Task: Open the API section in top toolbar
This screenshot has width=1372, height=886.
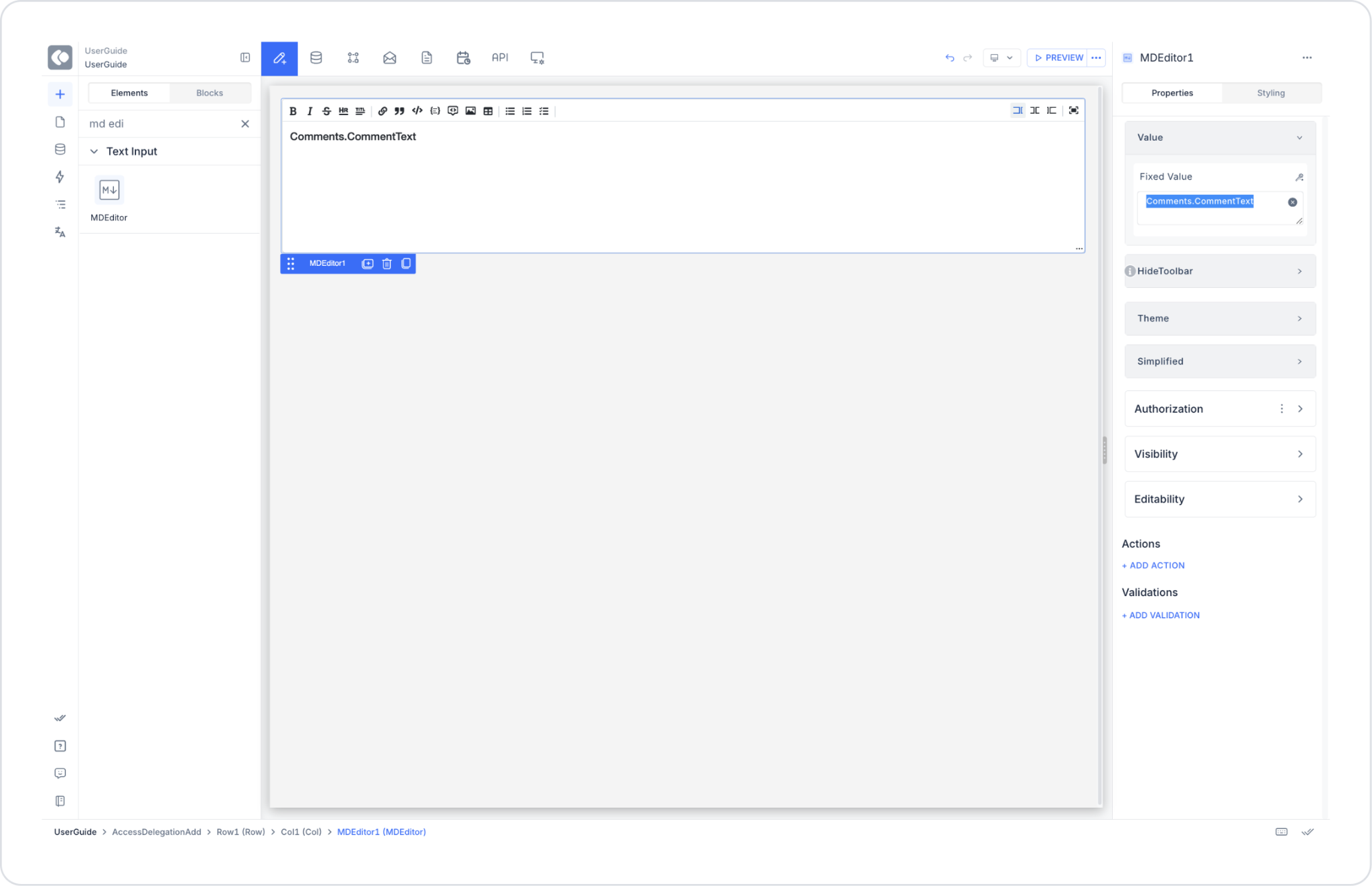Action: point(500,58)
